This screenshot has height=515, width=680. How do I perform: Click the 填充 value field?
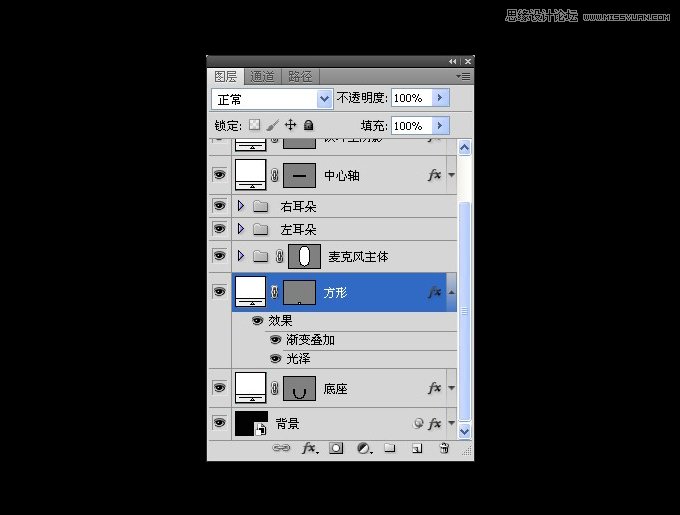[x=412, y=125]
